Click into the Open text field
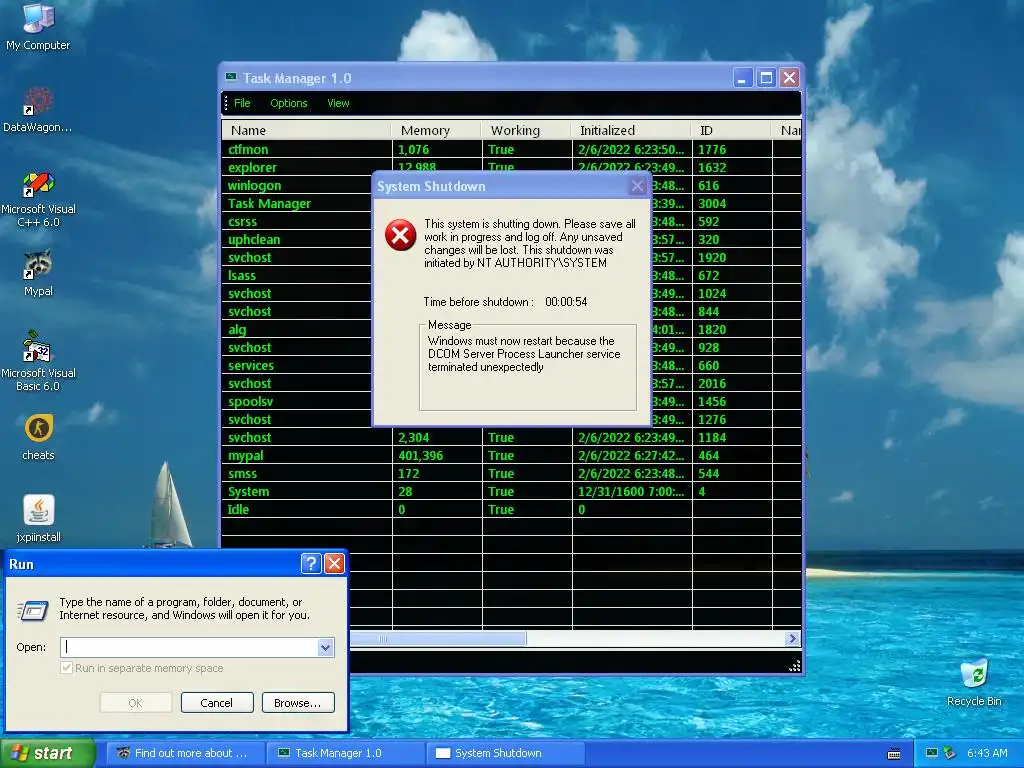Viewport: 1024px width, 768px height. pyautogui.click(x=189, y=647)
